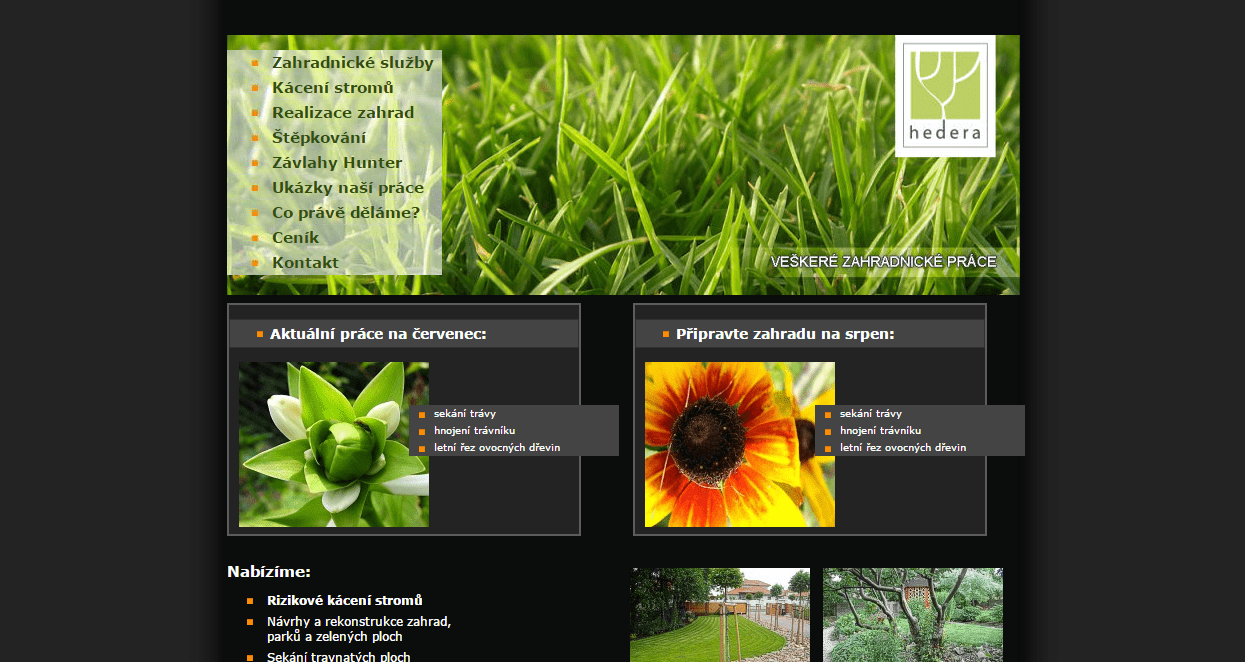
Task: Open Návrhy a rekonstrukce zahrad link
Action: [x=359, y=629]
